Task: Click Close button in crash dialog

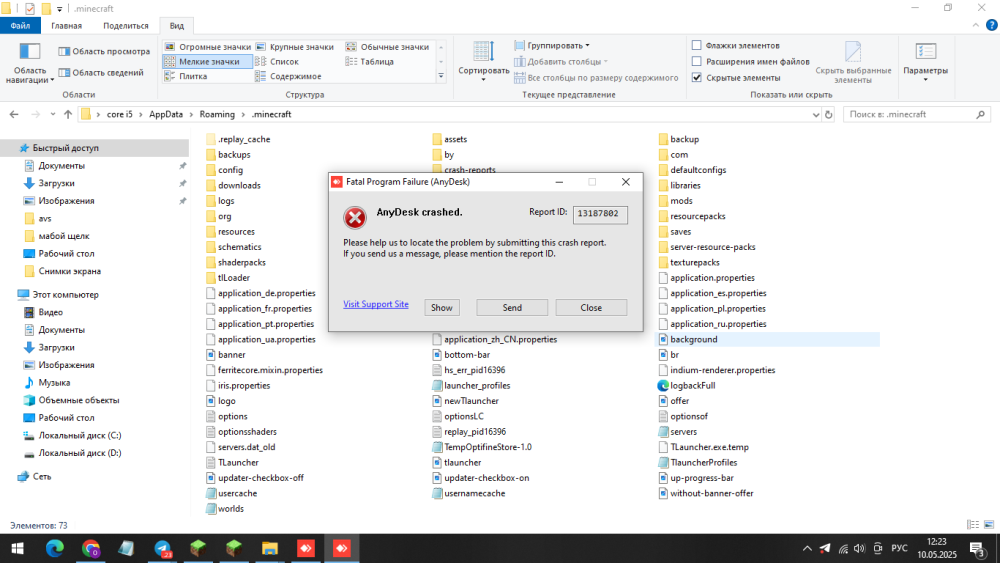Action: pyautogui.click(x=591, y=307)
